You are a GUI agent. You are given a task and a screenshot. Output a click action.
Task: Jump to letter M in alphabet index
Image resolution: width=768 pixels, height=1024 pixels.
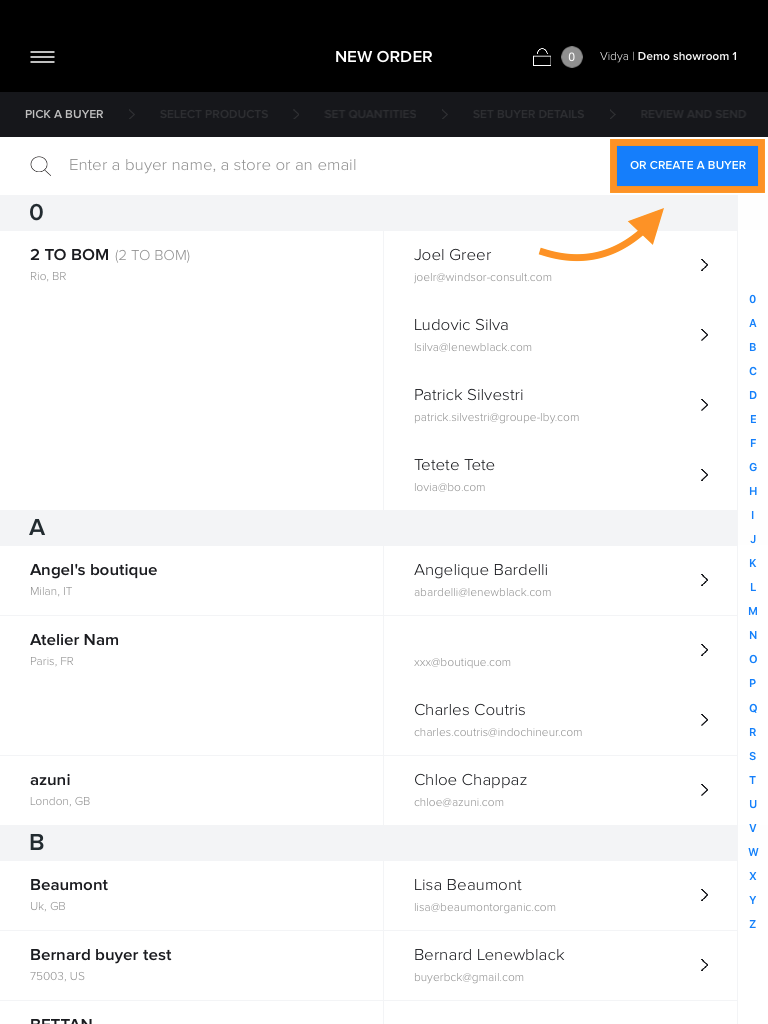pyautogui.click(x=752, y=611)
